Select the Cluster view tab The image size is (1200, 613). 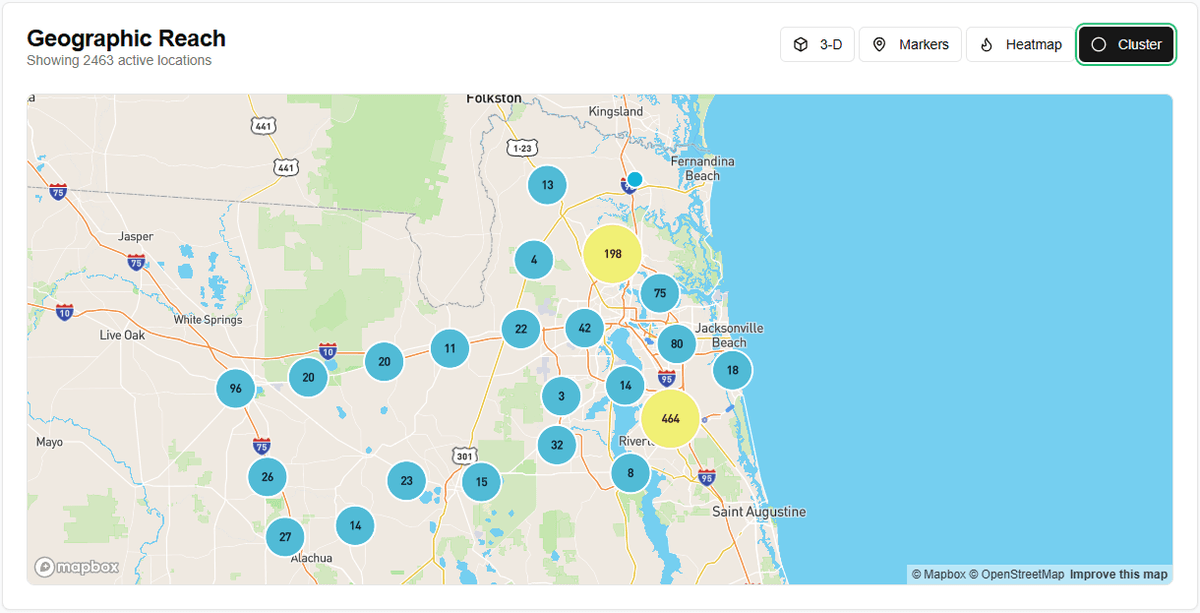pyautogui.click(x=1128, y=44)
